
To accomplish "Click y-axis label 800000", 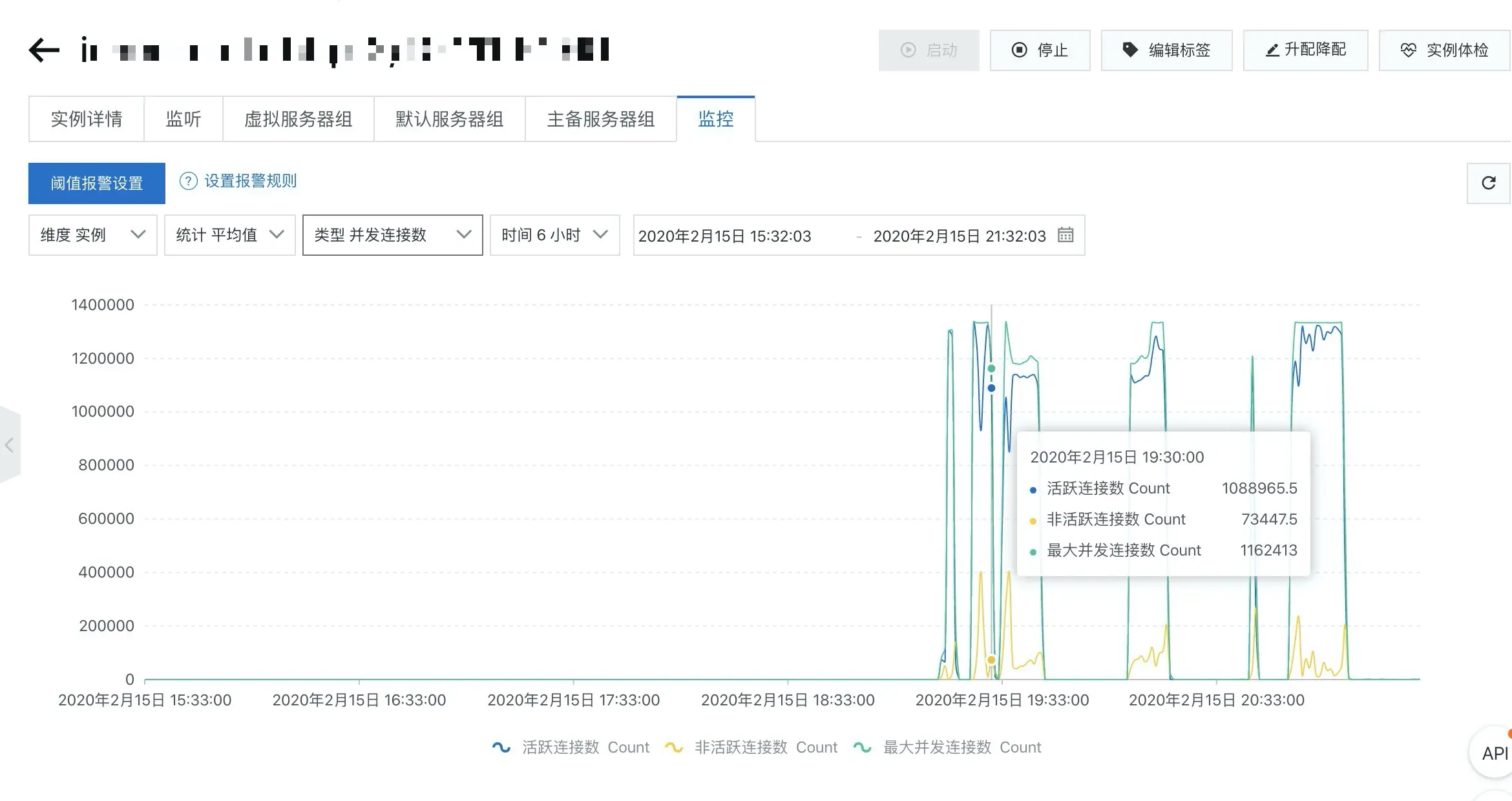I will pyautogui.click(x=106, y=465).
